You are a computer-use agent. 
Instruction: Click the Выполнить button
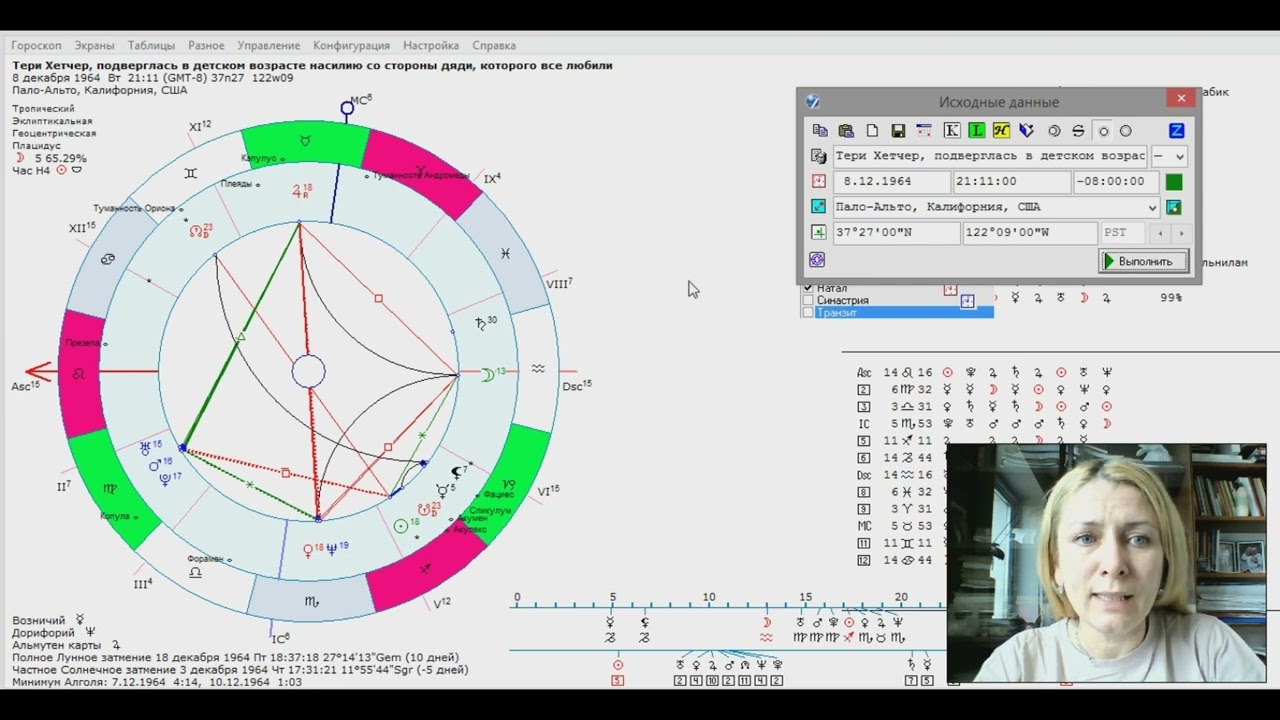(x=1144, y=261)
